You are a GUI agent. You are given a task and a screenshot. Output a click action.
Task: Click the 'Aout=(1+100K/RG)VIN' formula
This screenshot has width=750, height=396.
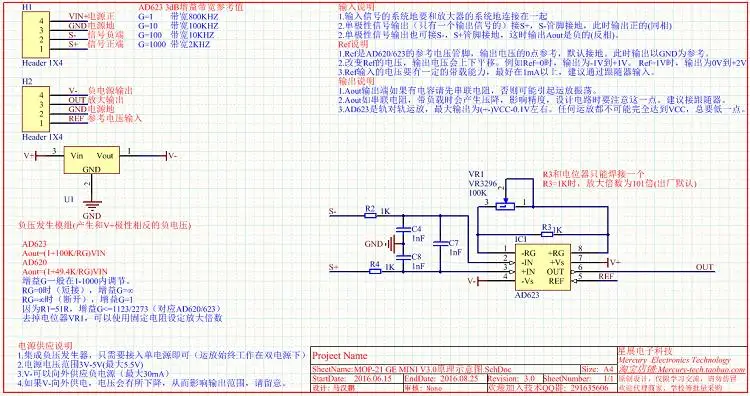click(x=64, y=253)
